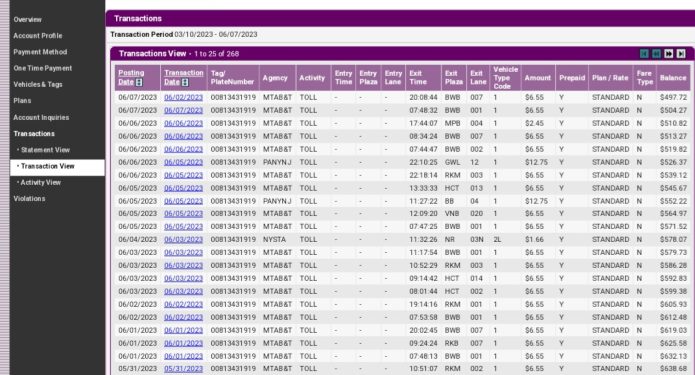
Task: Open transaction date link for 07:48:32 exit
Action: pyautogui.click(x=184, y=110)
